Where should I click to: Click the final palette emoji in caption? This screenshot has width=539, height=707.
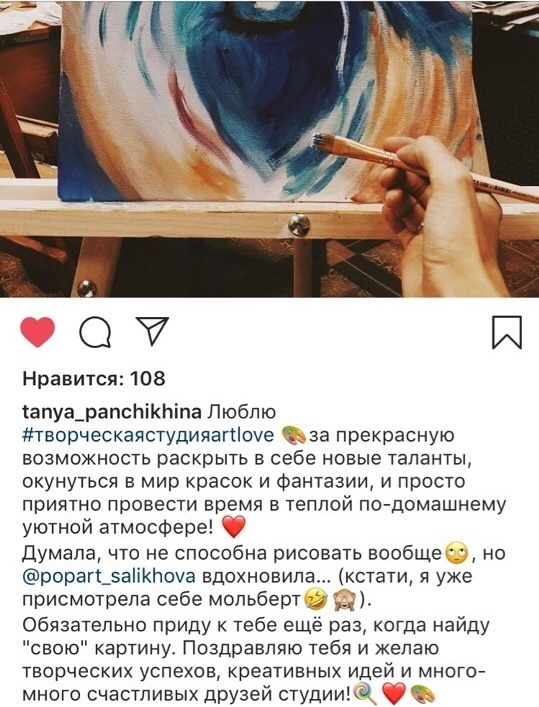pos(423,693)
